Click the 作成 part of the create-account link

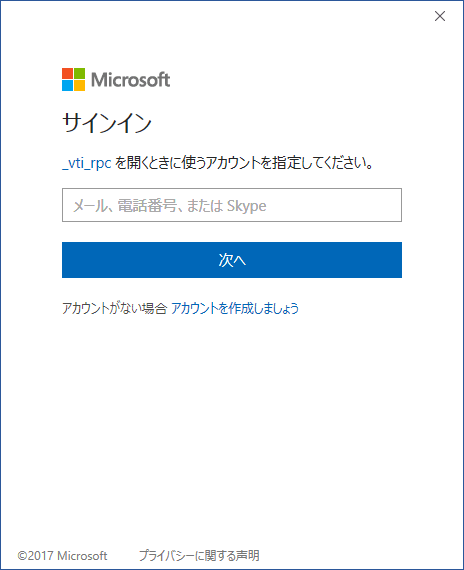click(240, 308)
